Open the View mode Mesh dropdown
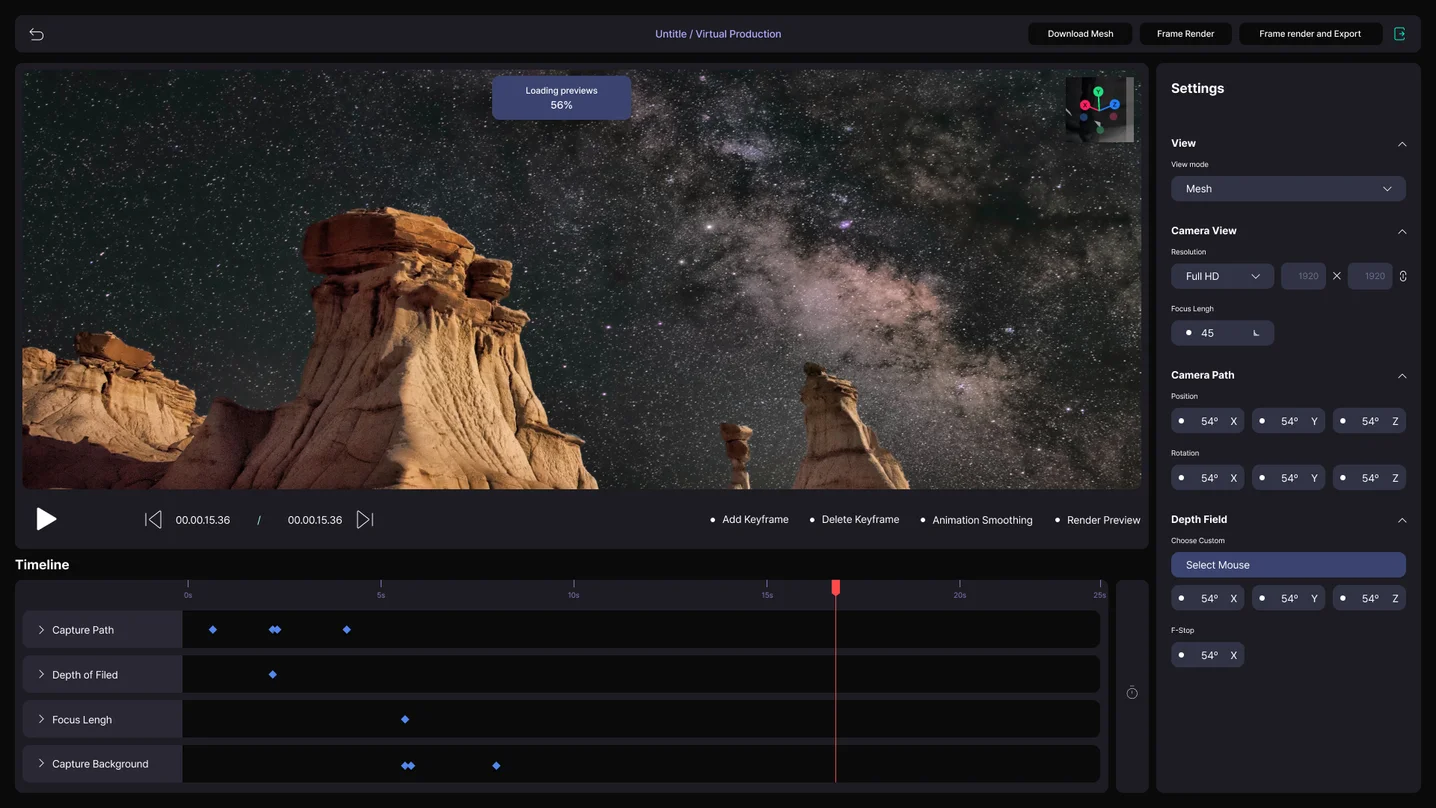This screenshot has width=1436, height=808. click(x=1288, y=188)
